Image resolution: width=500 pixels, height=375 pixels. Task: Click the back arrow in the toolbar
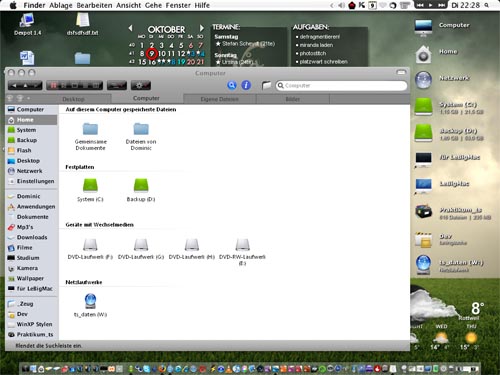[x=14, y=86]
